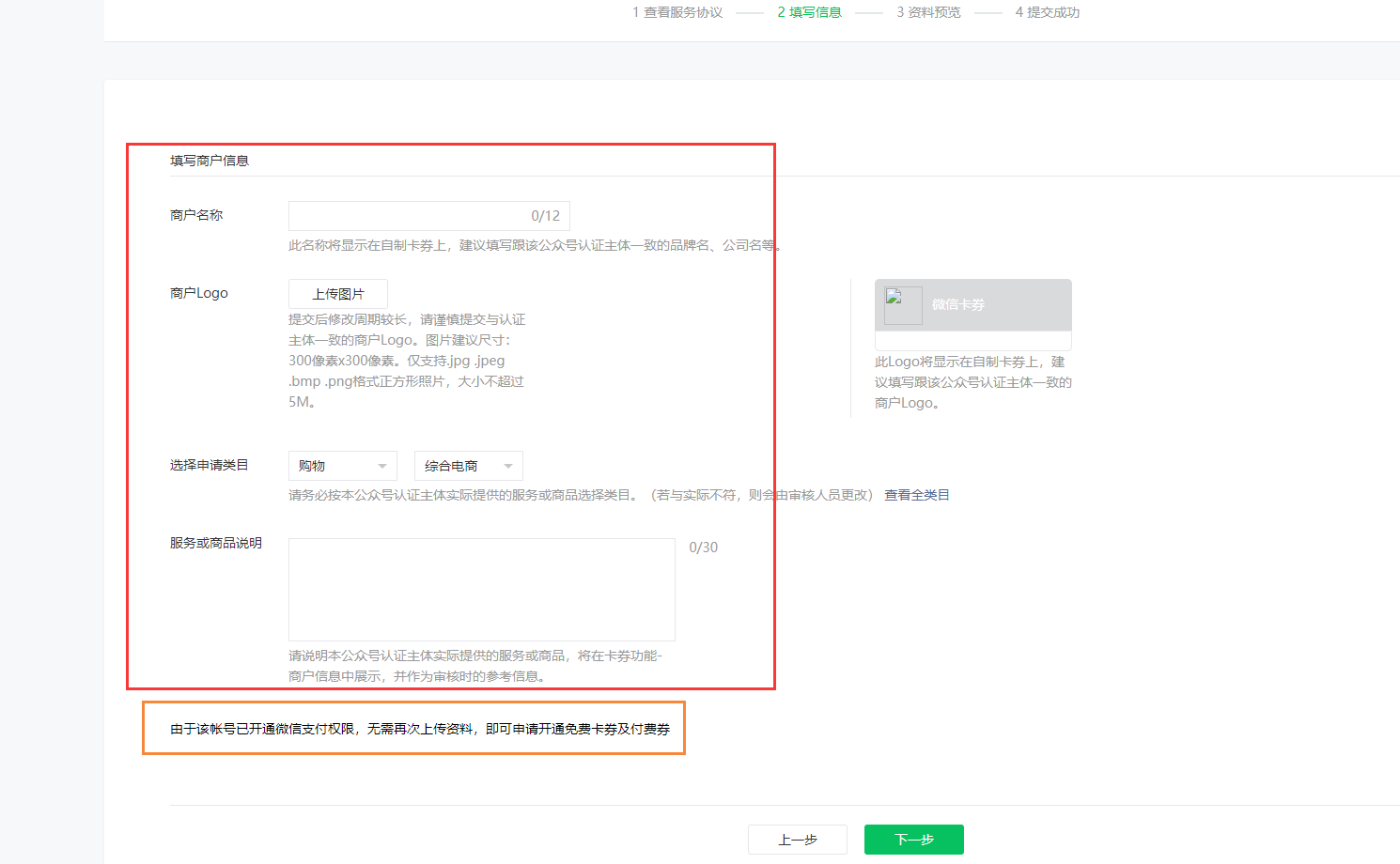Click the broken logo image in card preview
Screen dimensions: 1400x864
902,305
